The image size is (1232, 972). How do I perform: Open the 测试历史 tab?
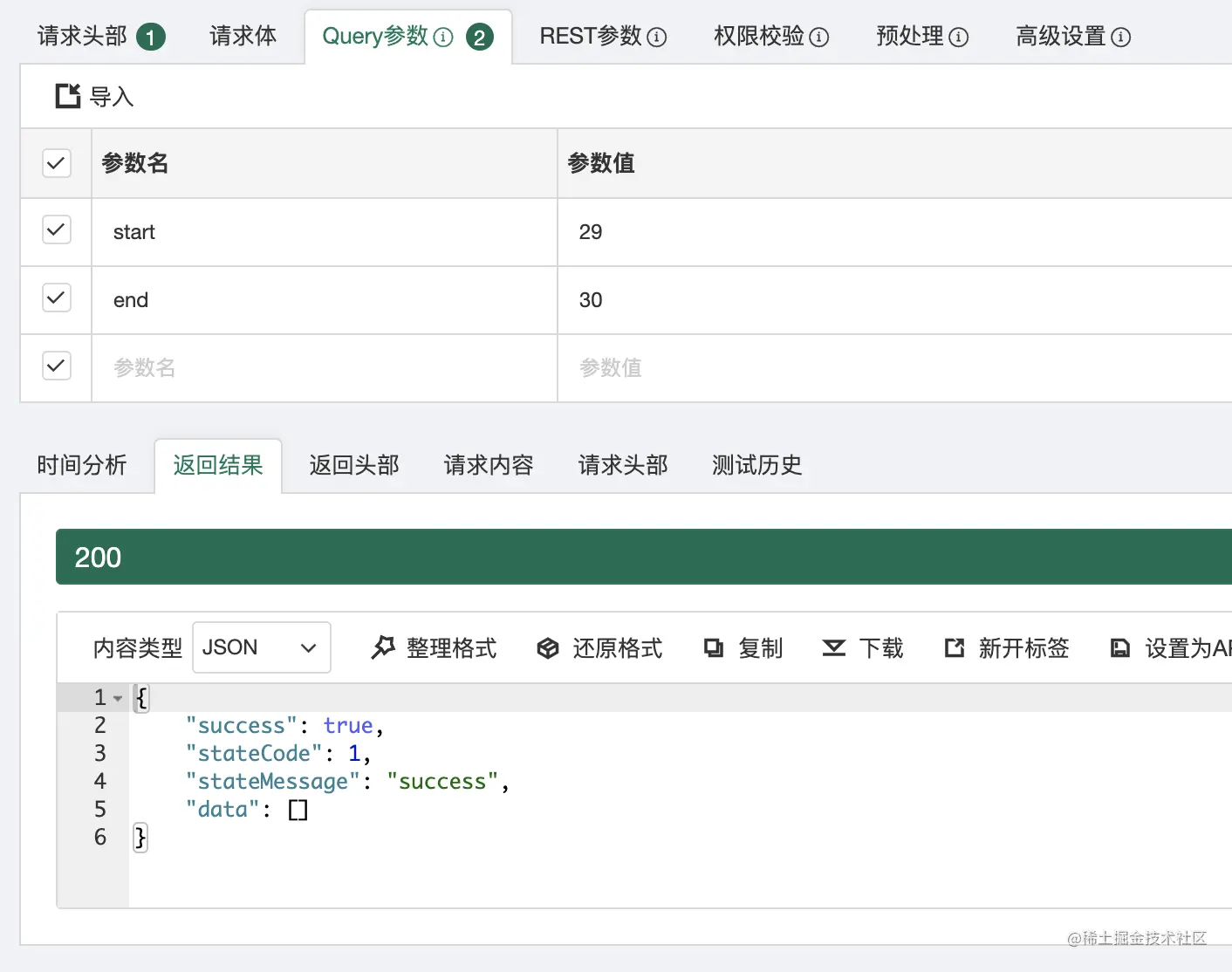click(757, 465)
